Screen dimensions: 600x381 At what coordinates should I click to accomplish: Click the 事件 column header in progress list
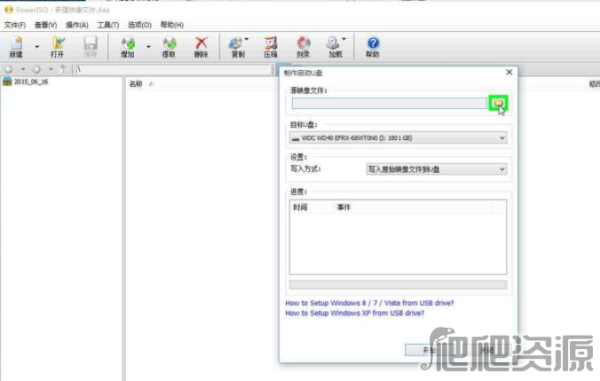(x=344, y=207)
